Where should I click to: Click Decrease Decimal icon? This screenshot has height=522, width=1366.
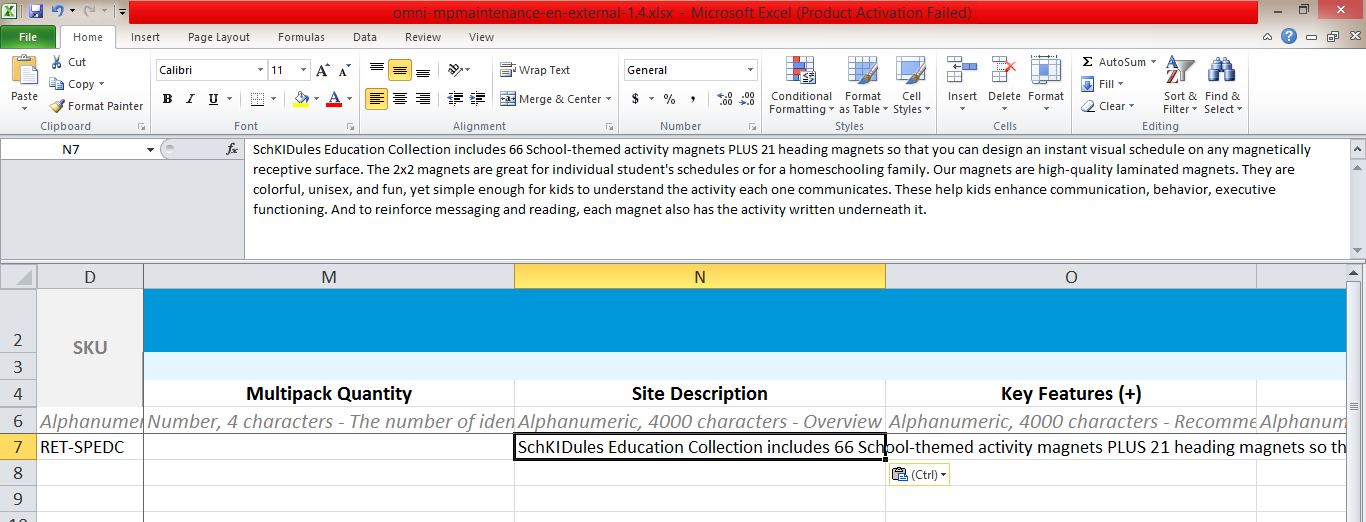[x=747, y=99]
